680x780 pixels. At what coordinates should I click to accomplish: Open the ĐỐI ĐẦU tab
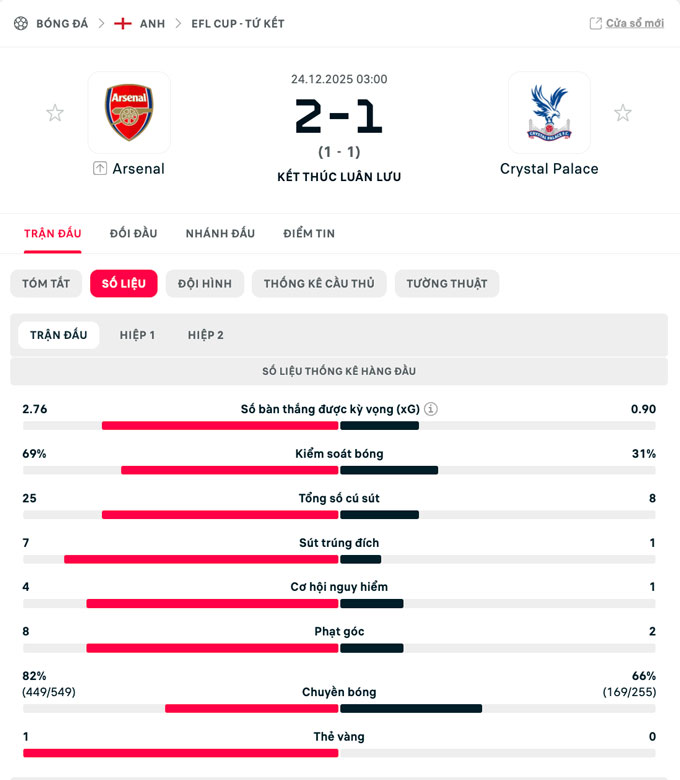click(x=133, y=233)
